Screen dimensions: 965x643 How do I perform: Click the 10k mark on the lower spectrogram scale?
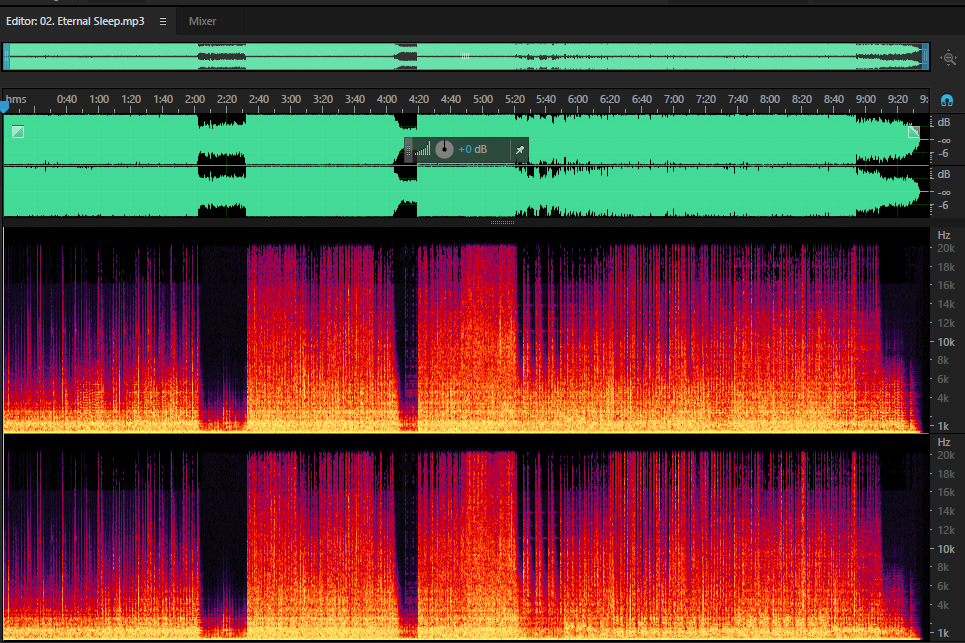(x=946, y=549)
